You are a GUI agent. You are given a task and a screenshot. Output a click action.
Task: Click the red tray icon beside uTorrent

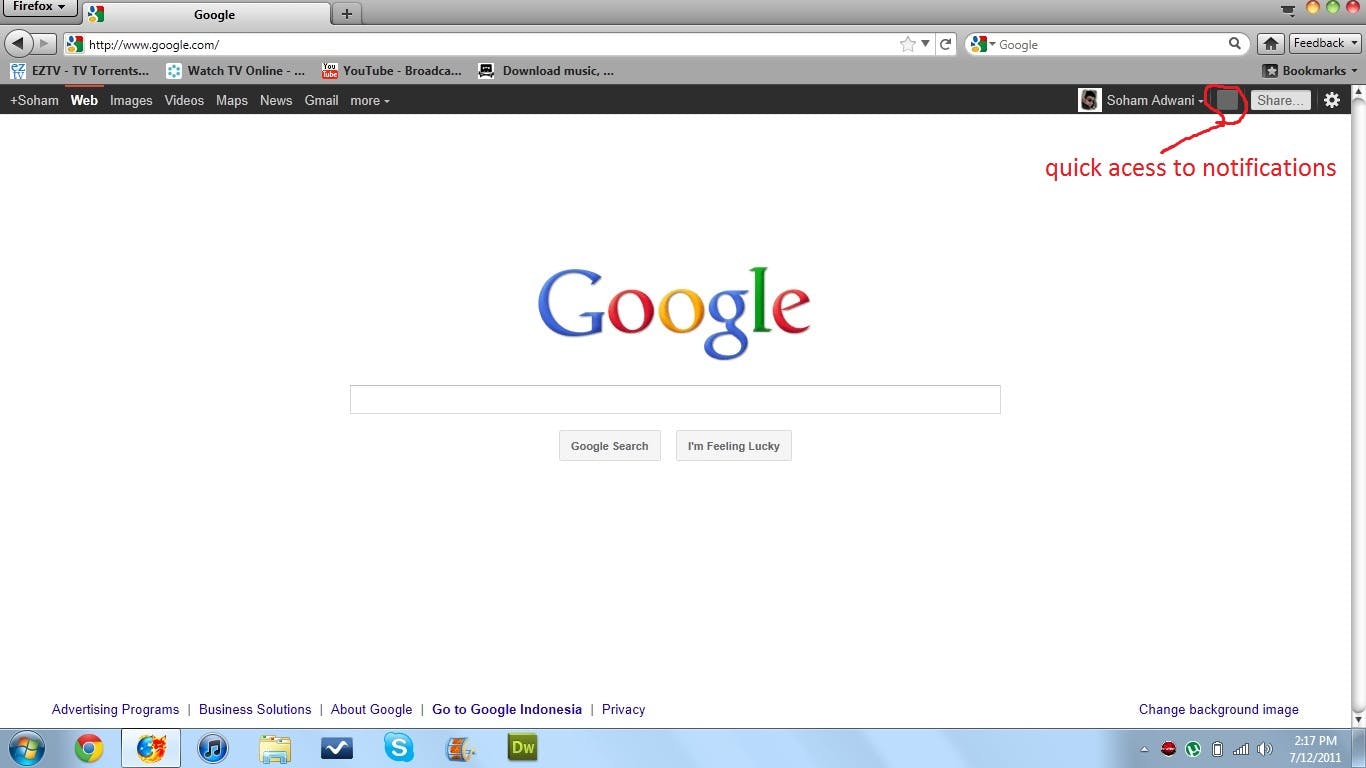(1168, 749)
